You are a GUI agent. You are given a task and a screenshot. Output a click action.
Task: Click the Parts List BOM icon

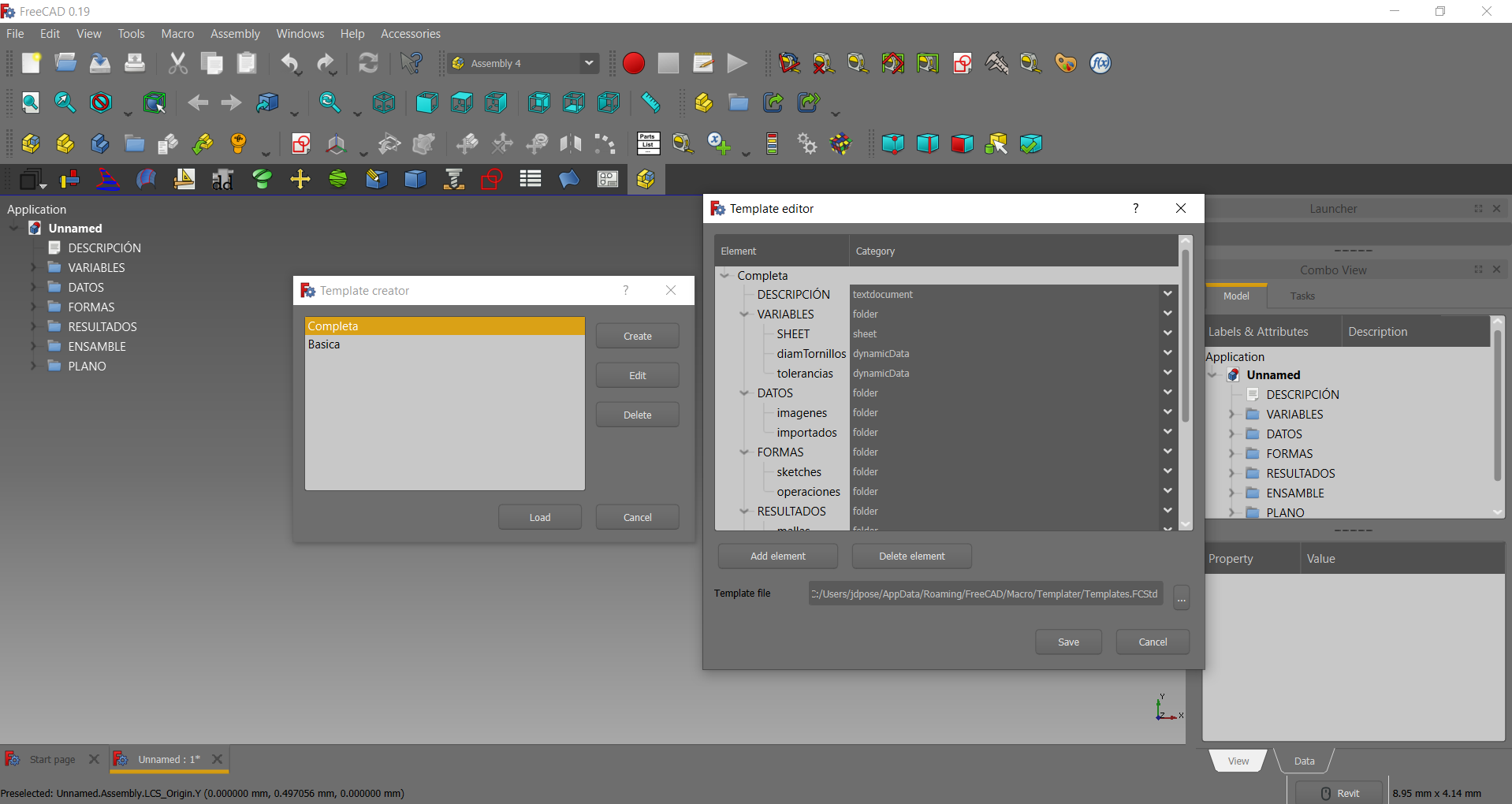648,143
